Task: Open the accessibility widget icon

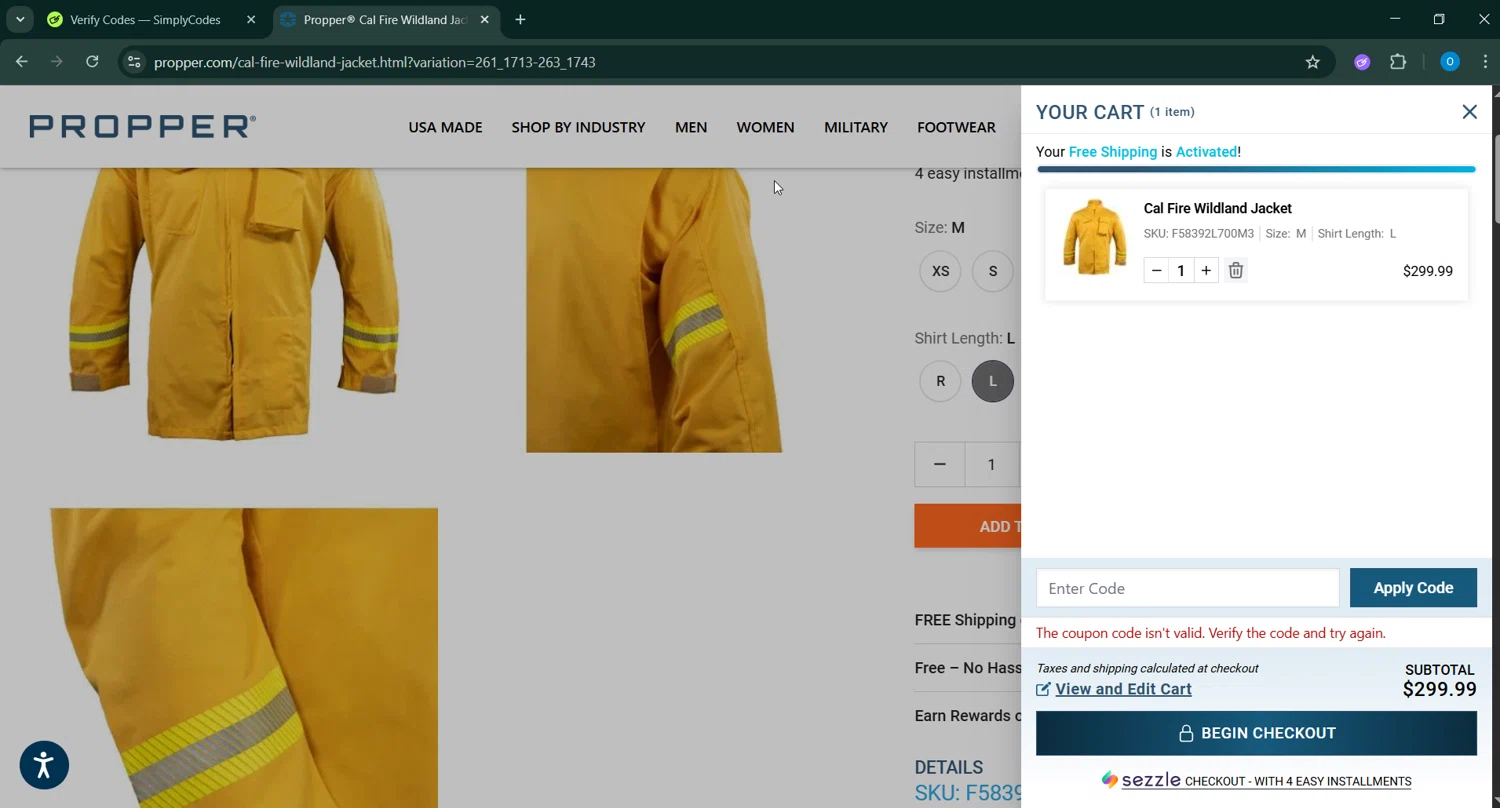Action: click(x=44, y=765)
